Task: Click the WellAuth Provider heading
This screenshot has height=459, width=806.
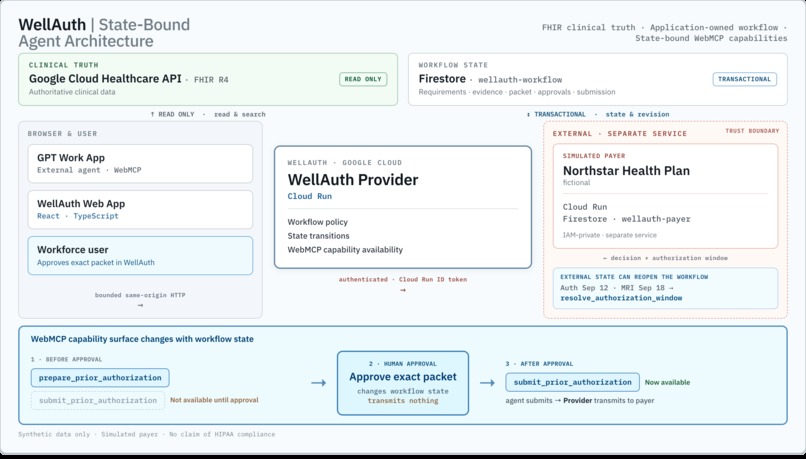Action: click(353, 180)
